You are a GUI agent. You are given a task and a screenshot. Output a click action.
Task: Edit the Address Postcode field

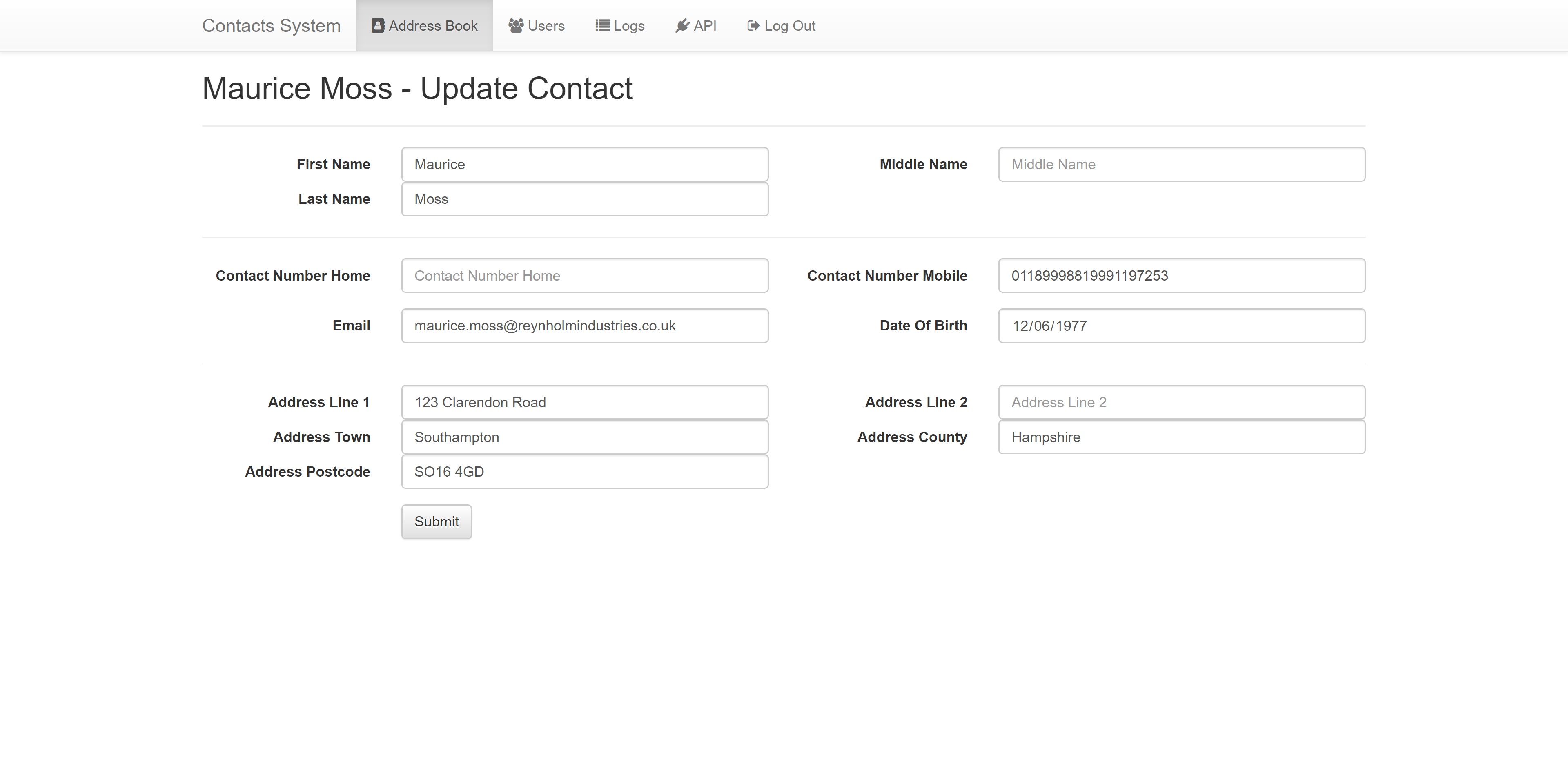pos(585,472)
